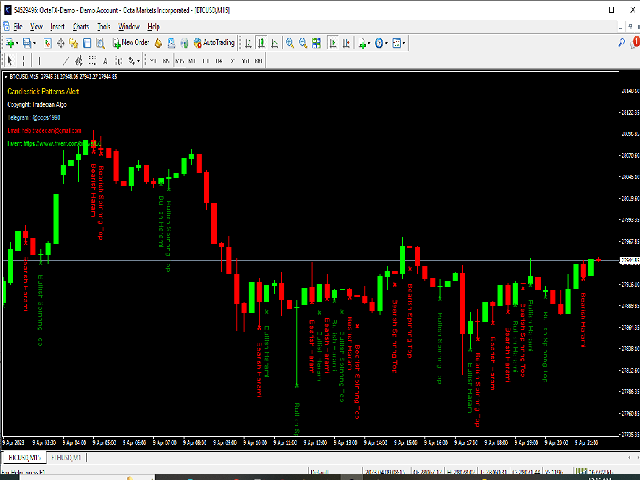Open the Strategy Tester
Screen dimensions: 640x480
[x=100, y=43]
